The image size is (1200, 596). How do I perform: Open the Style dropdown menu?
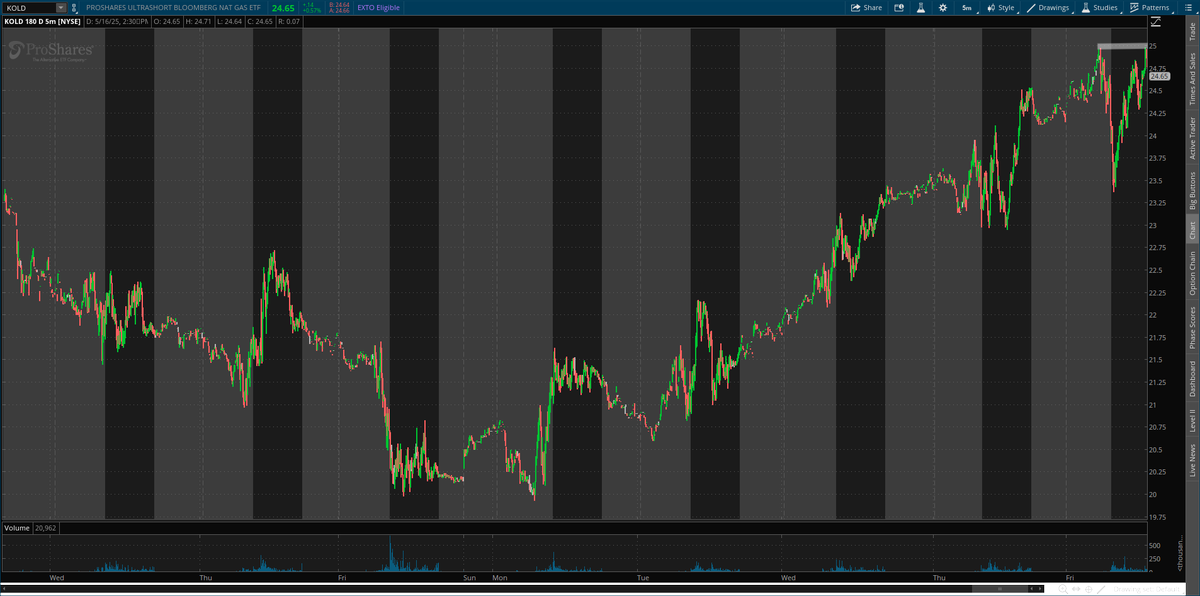pos(1003,7)
